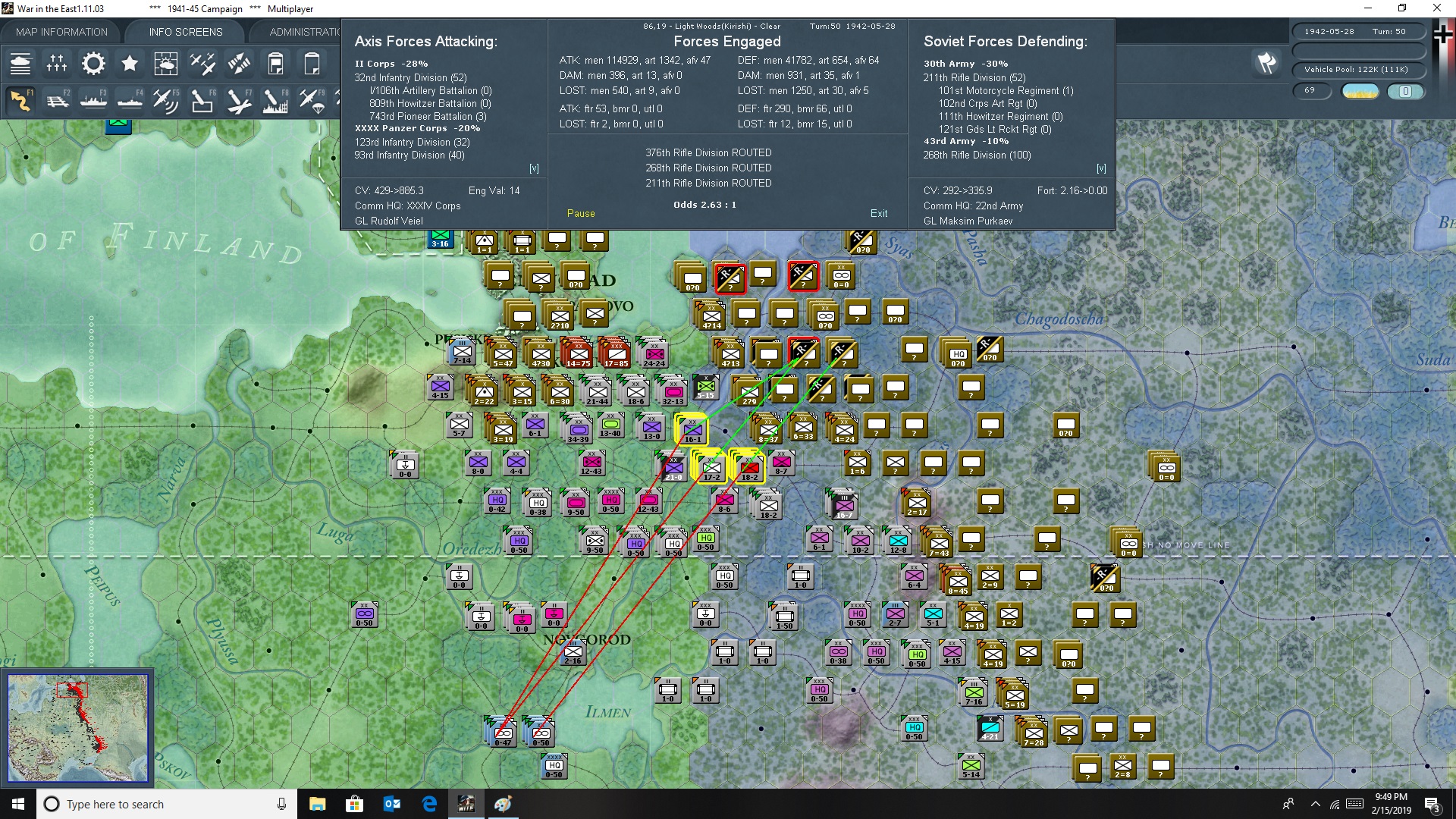Click the German cross side indicator
The height and width of the screenshot is (819, 1456).
tap(1444, 36)
